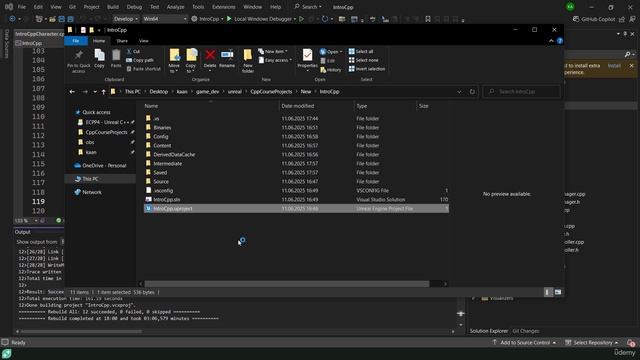Start Local Windows Debugger in Visual Studio

[x=261, y=19]
